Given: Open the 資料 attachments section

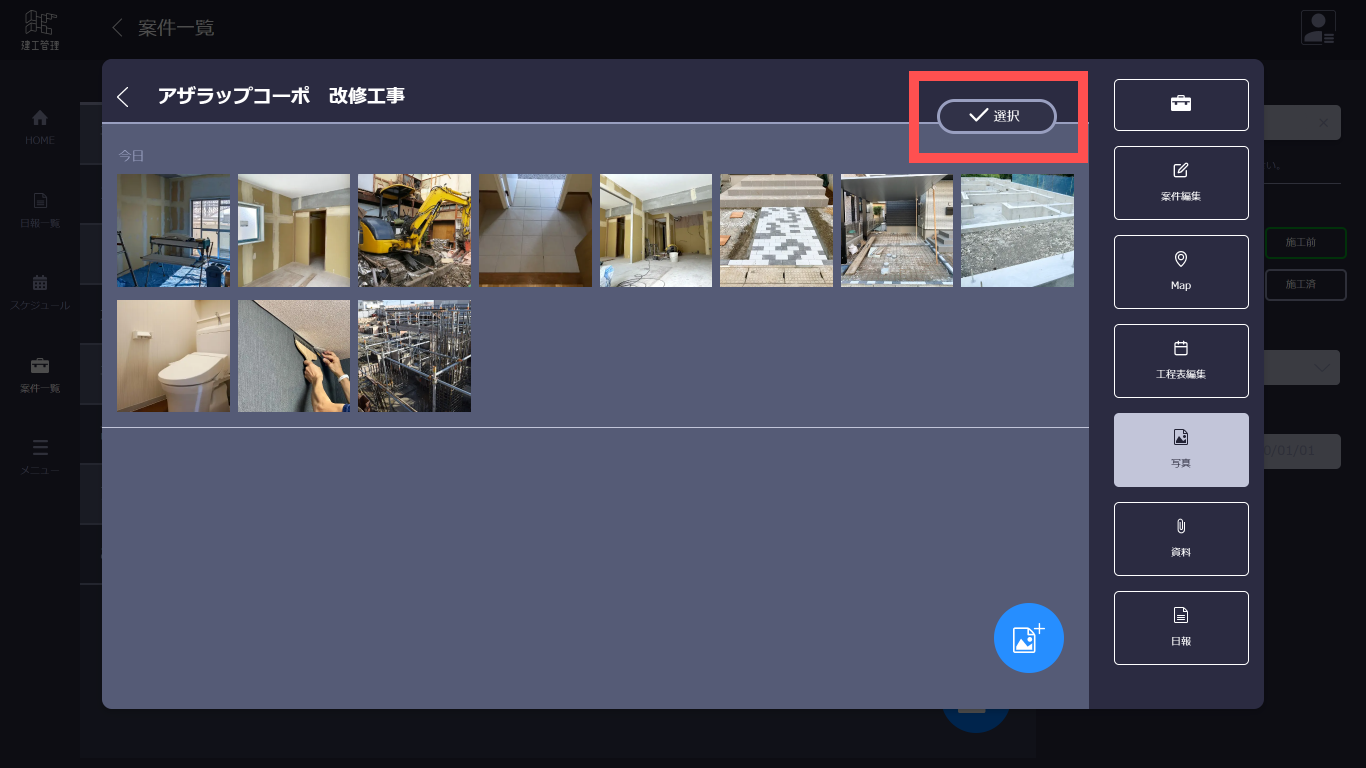Looking at the screenshot, I should coord(1181,539).
